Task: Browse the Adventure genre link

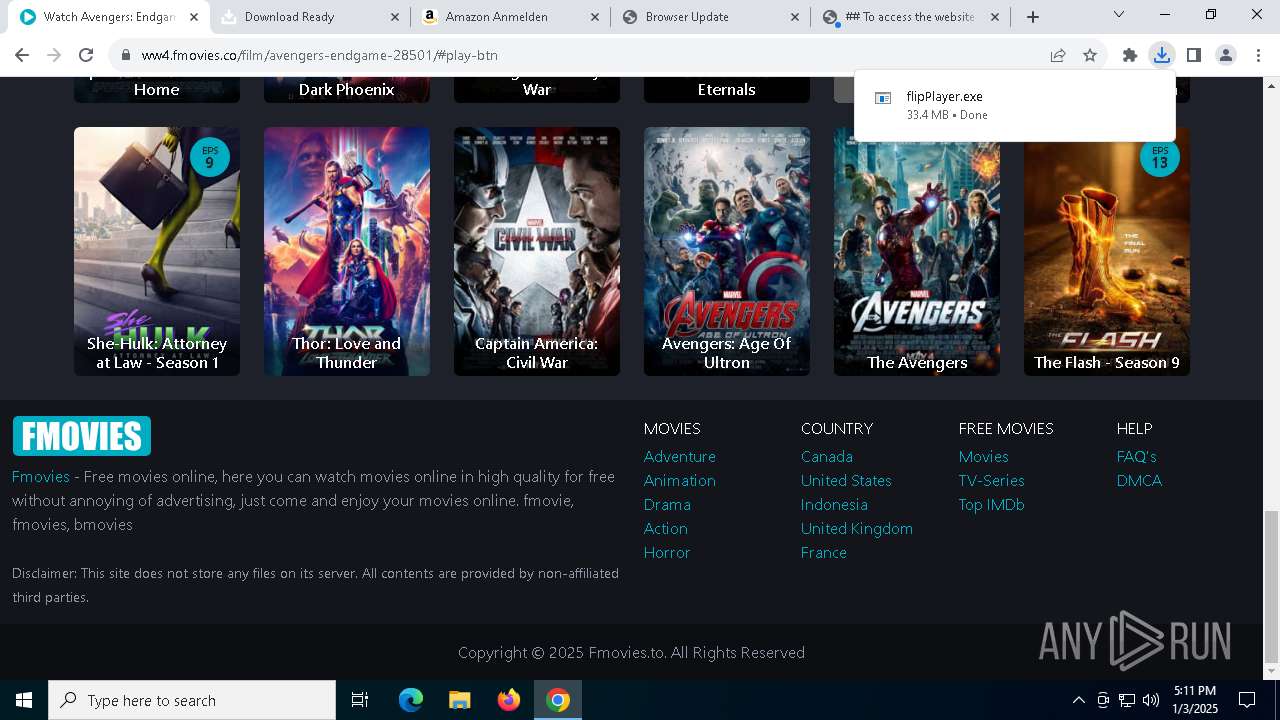Action: (680, 456)
